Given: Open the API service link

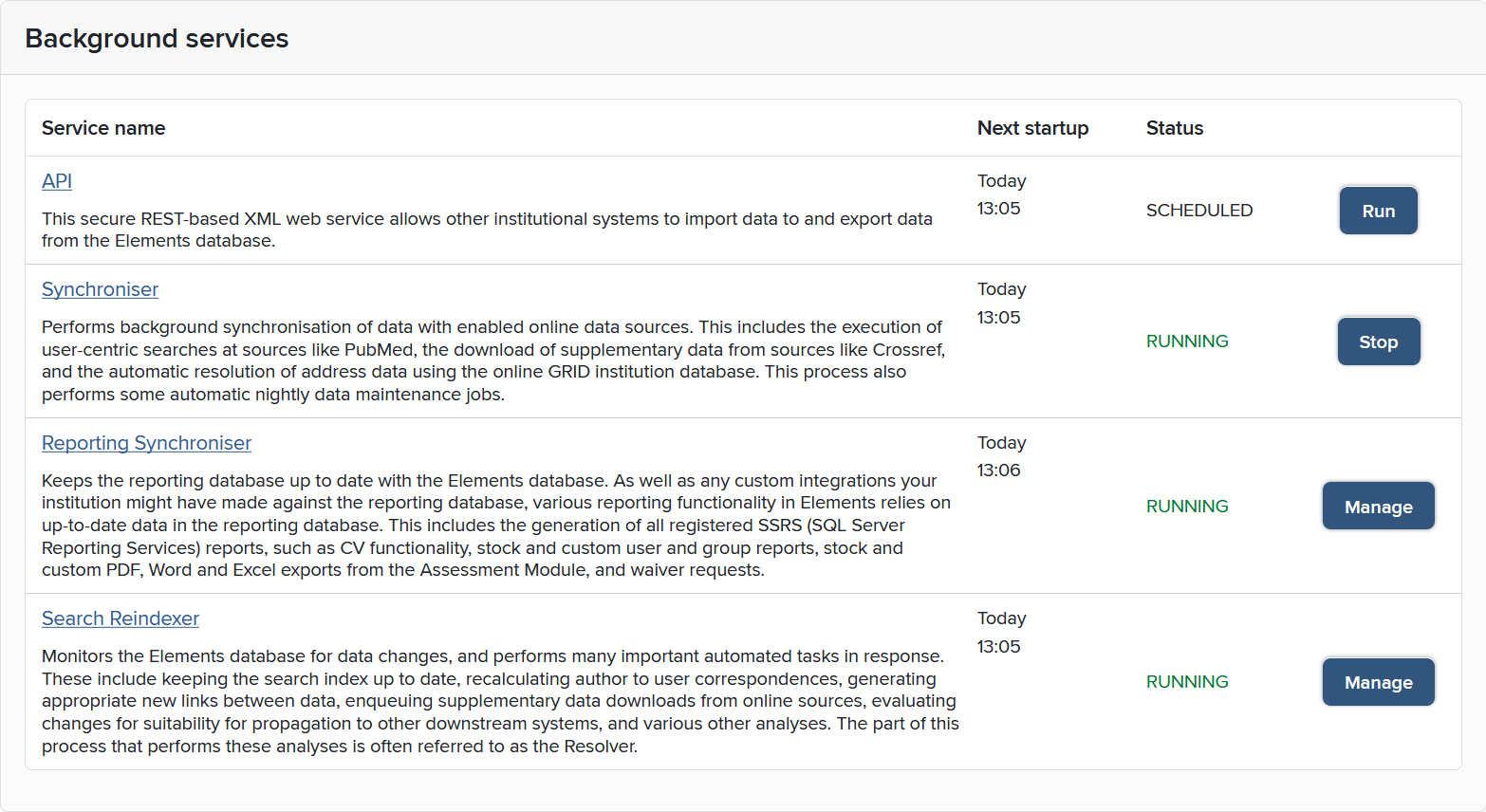Looking at the screenshot, I should pyautogui.click(x=57, y=181).
